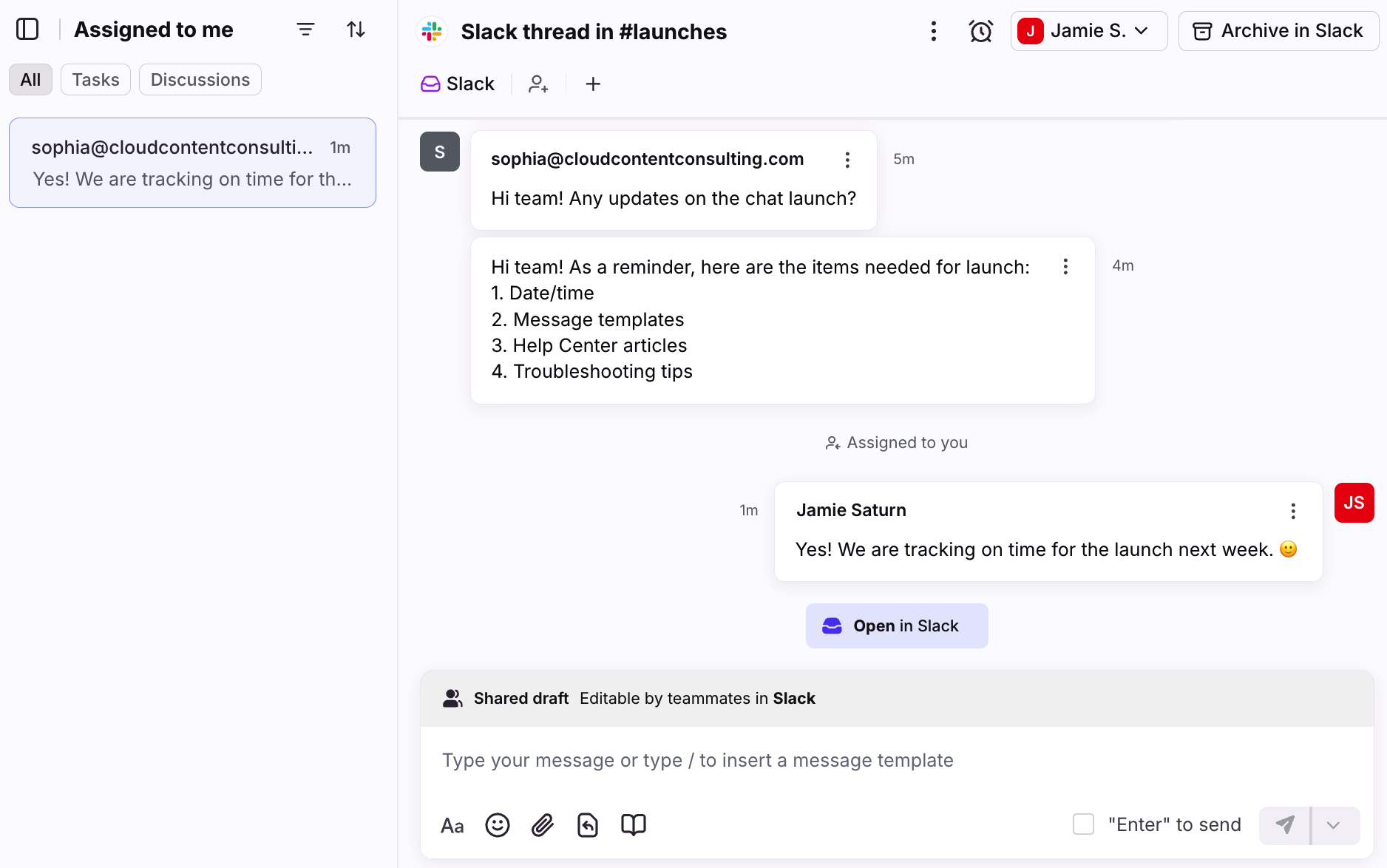Screen dimensions: 1387x868
Task: Toggle text formatting options (Aa)
Action: pyautogui.click(x=452, y=825)
